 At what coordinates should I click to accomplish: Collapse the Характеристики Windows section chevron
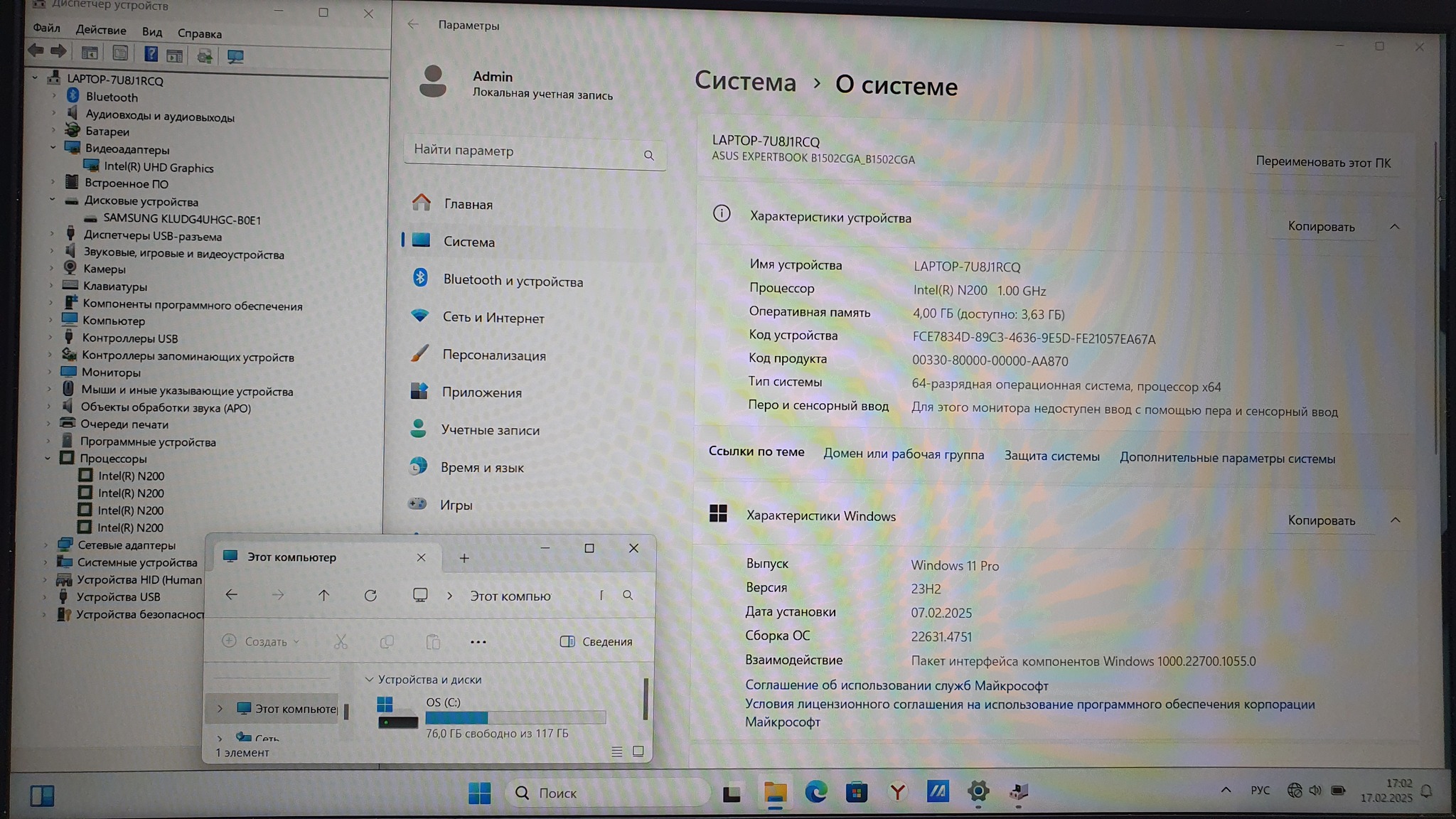pyautogui.click(x=1395, y=520)
